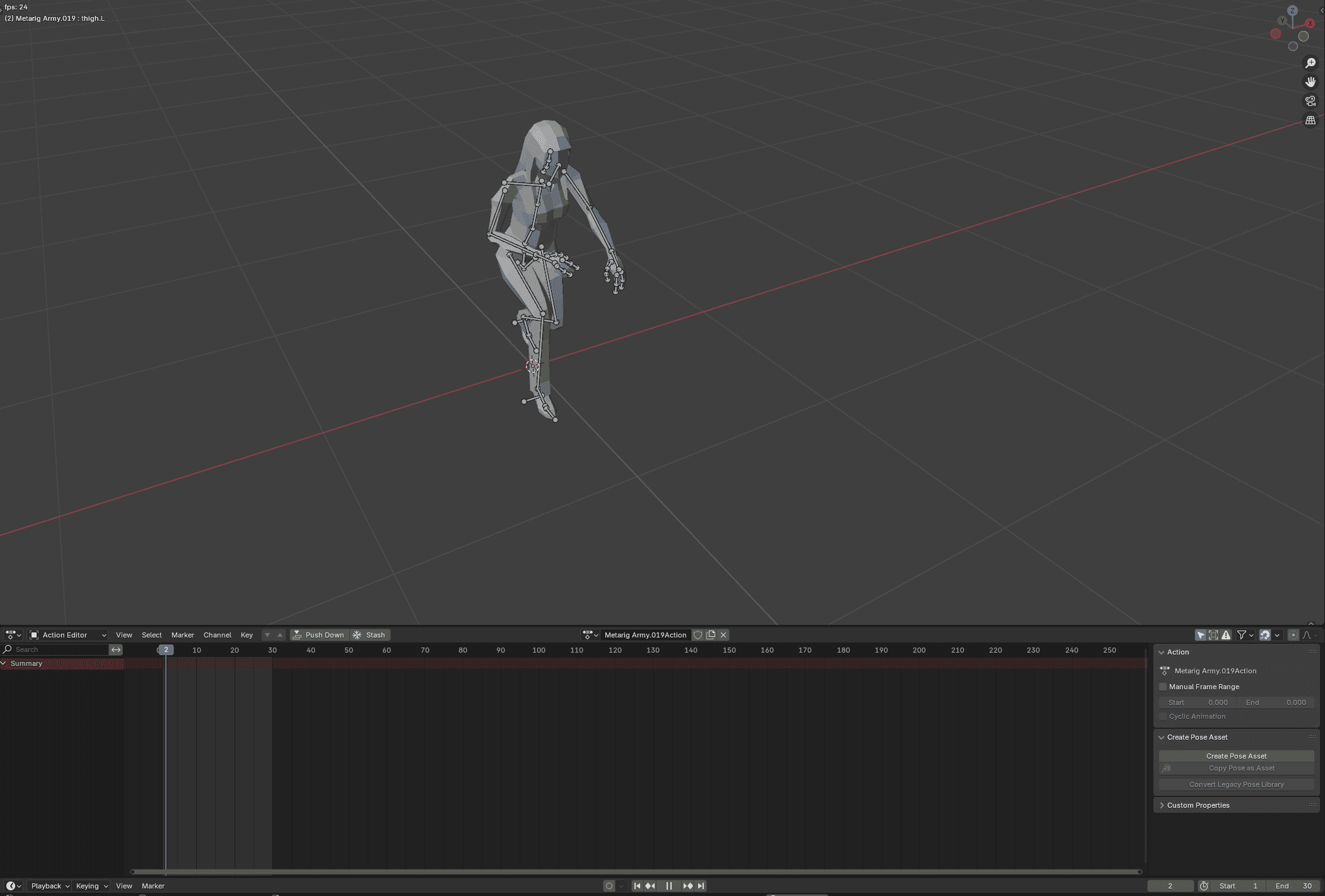This screenshot has width=1325, height=896.
Task: Enable Manual Frame Range checkbox
Action: [1164, 687]
